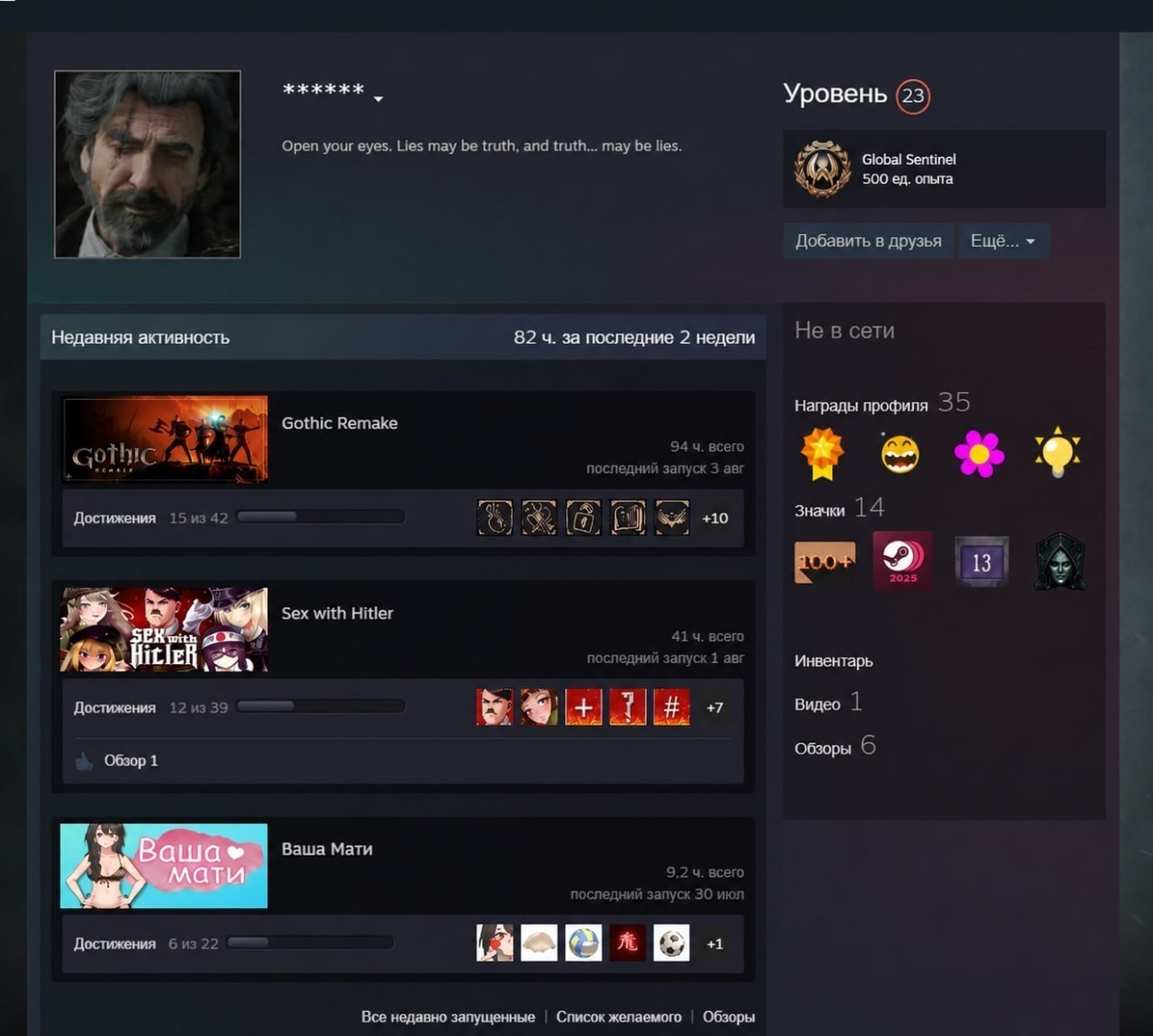The width and height of the screenshot is (1153, 1036).
Task: Click the Ваша Мати game banner
Action: (x=164, y=866)
